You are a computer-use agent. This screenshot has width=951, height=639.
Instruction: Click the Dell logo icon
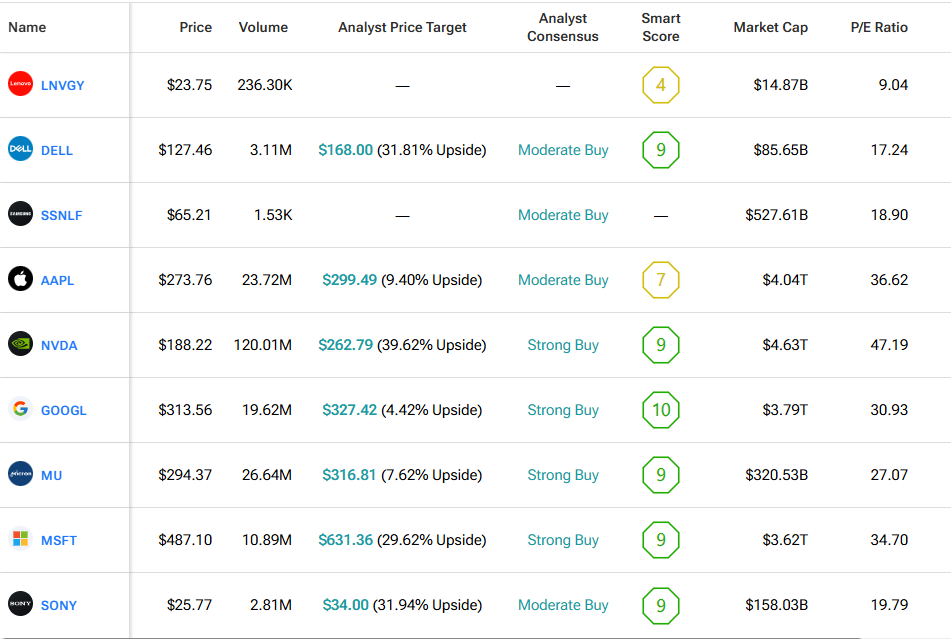[20, 150]
